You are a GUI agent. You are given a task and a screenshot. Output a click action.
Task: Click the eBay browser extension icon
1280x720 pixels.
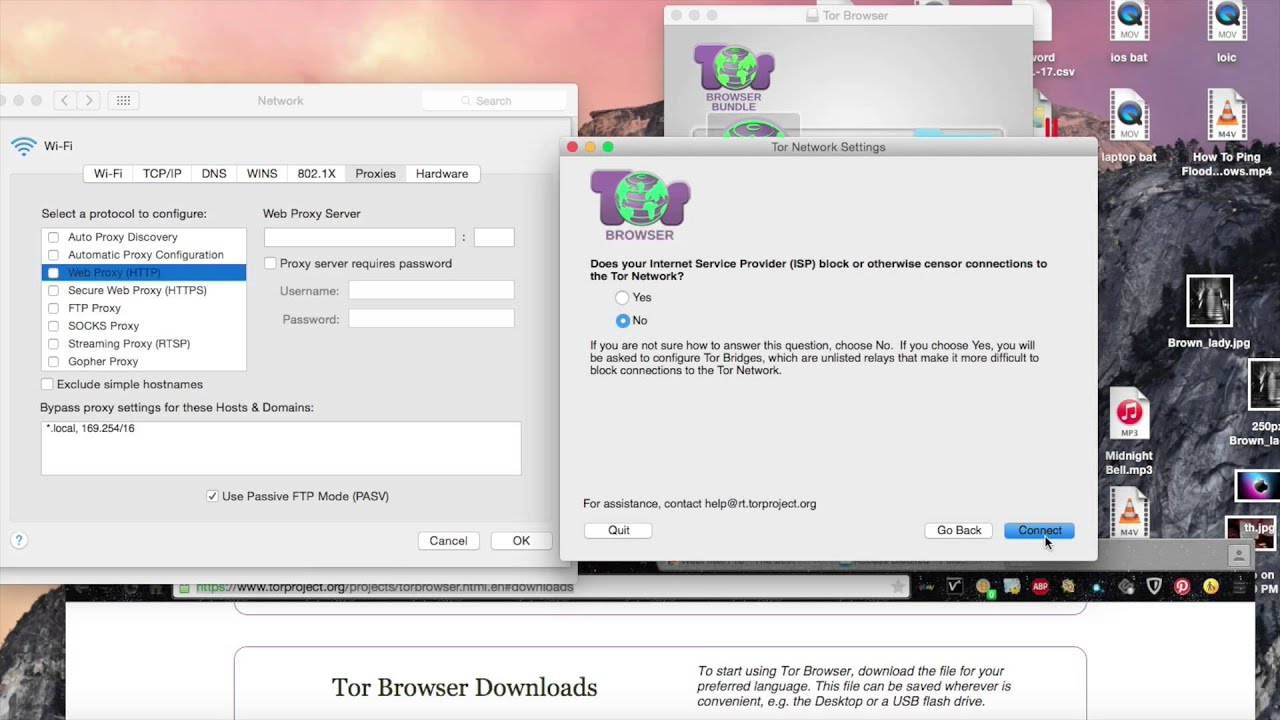pyautogui.click(x=926, y=587)
